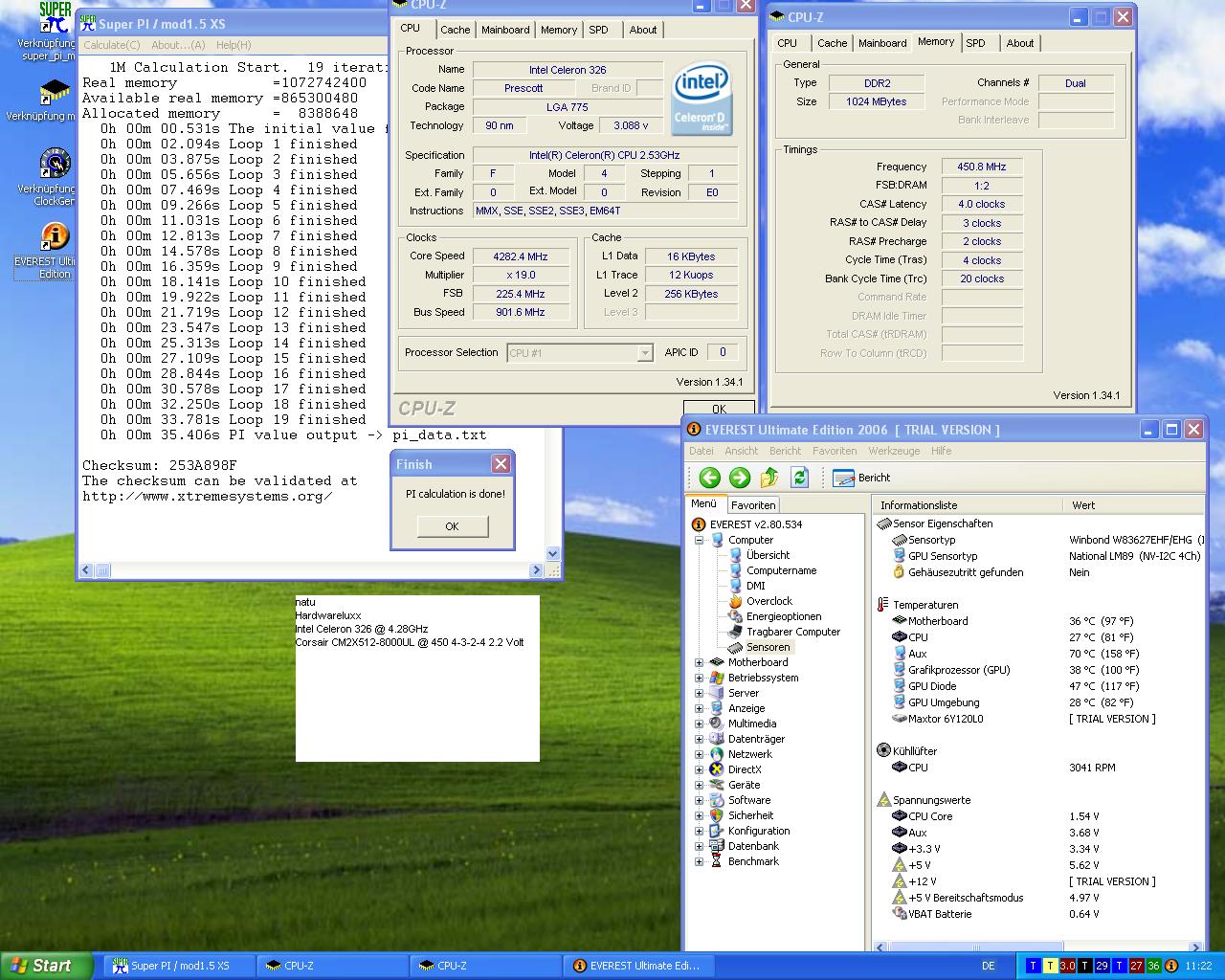Click OK in the Finish dialog
This screenshot has height=980, width=1225.
click(x=452, y=526)
